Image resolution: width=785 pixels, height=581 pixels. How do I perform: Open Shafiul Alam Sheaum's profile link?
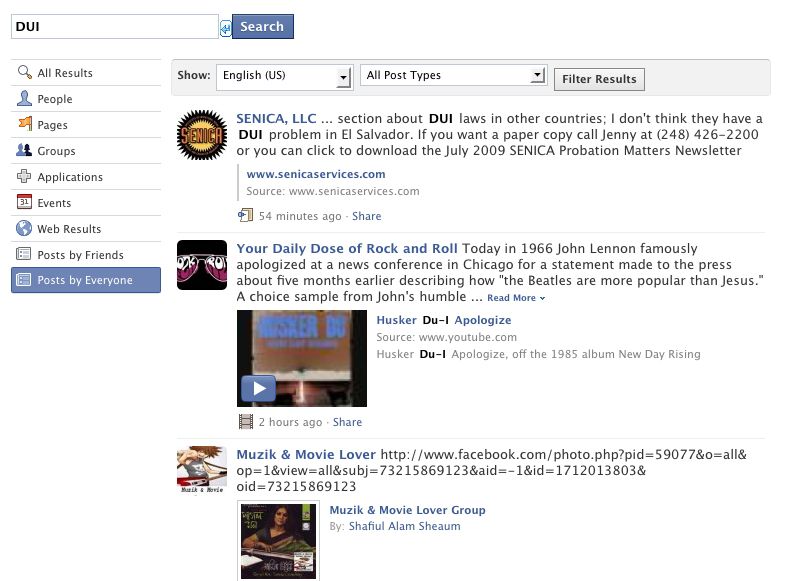[405, 526]
